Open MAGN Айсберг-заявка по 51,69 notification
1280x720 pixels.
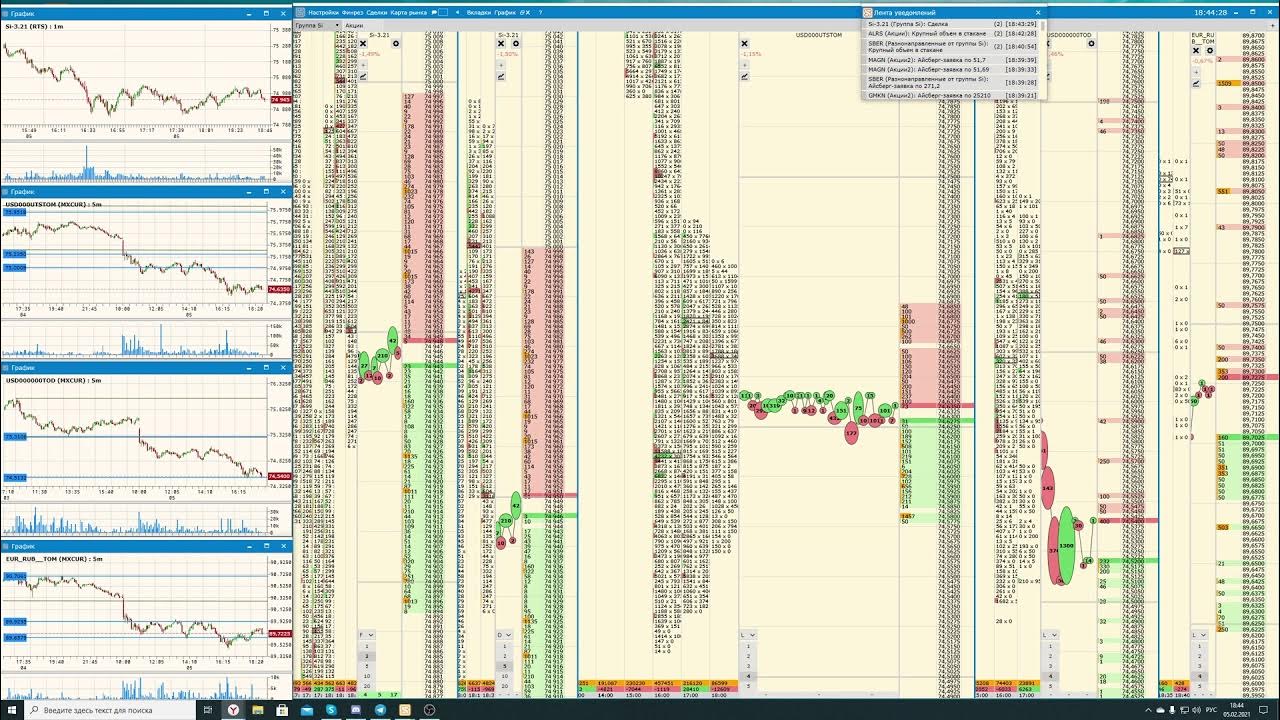pyautogui.click(x=952, y=70)
